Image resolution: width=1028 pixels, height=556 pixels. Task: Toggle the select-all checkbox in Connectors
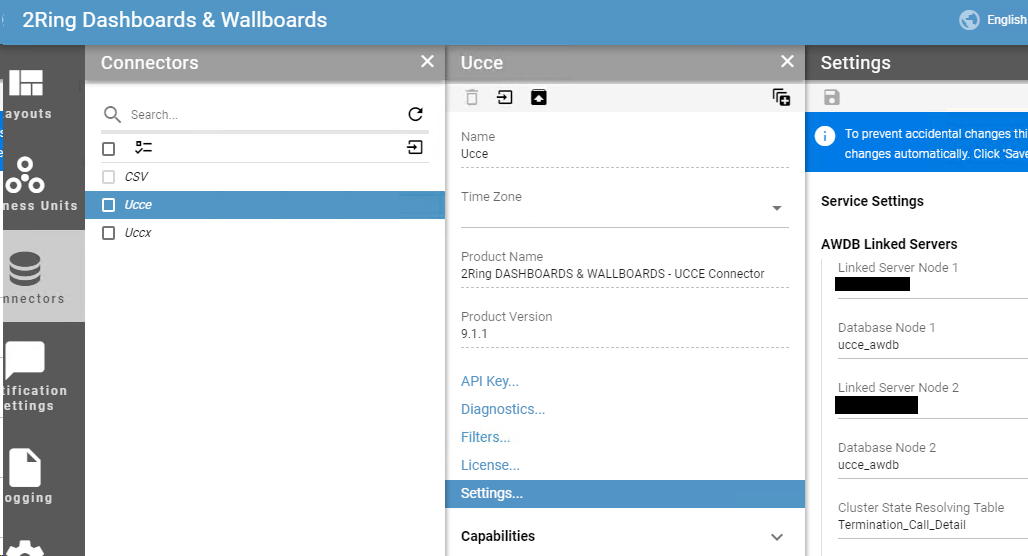click(x=109, y=149)
